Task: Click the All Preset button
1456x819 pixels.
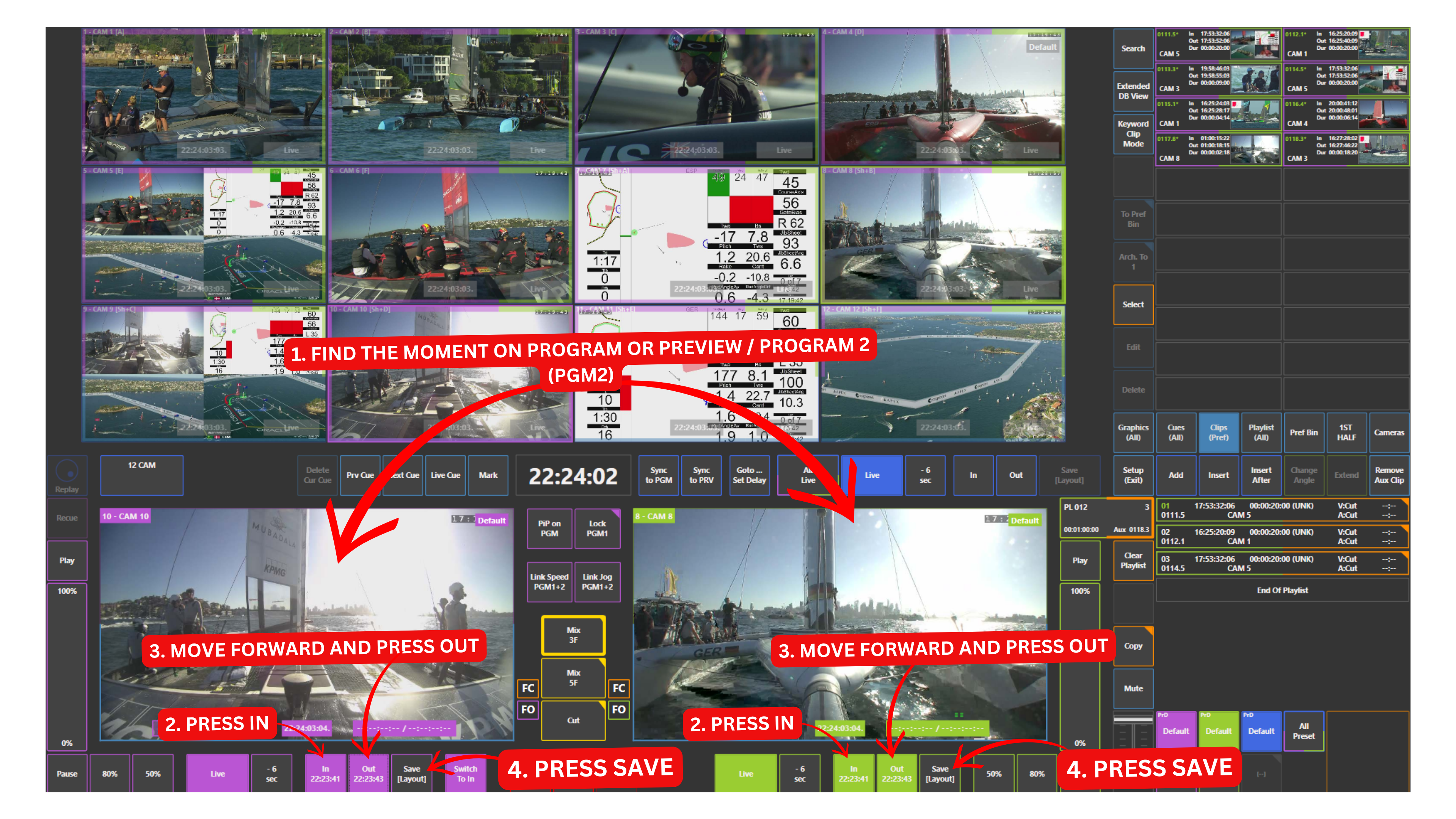Action: (x=1304, y=731)
